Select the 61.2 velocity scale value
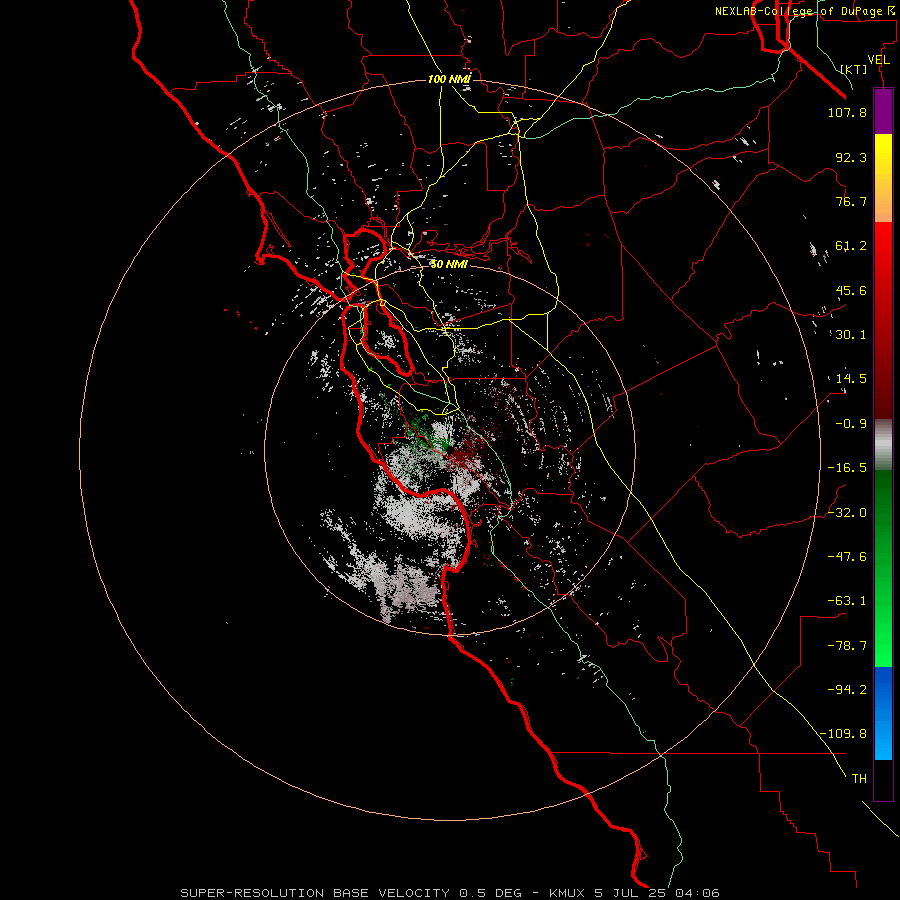The width and height of the screenshot is (900, 900). (x=851, y=246)
